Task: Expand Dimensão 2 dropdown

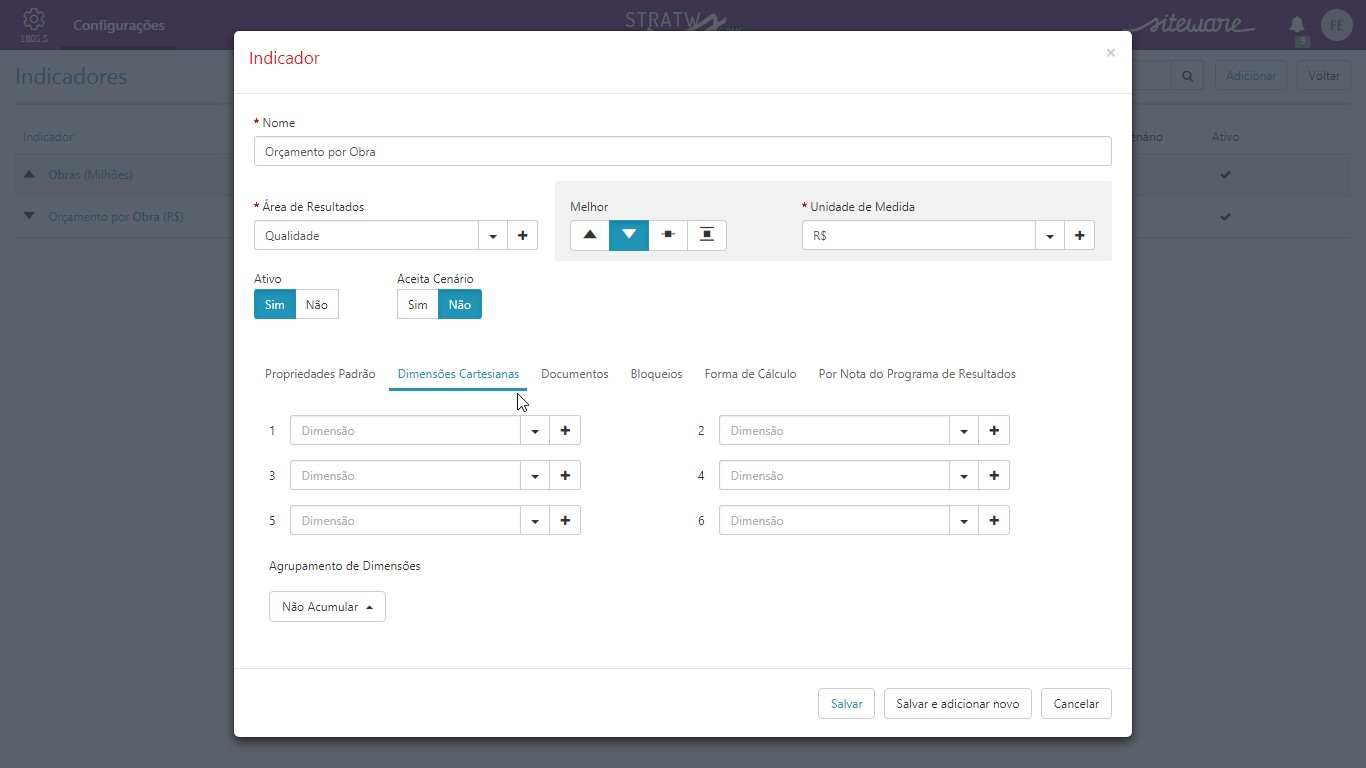Action: point(964,431)
